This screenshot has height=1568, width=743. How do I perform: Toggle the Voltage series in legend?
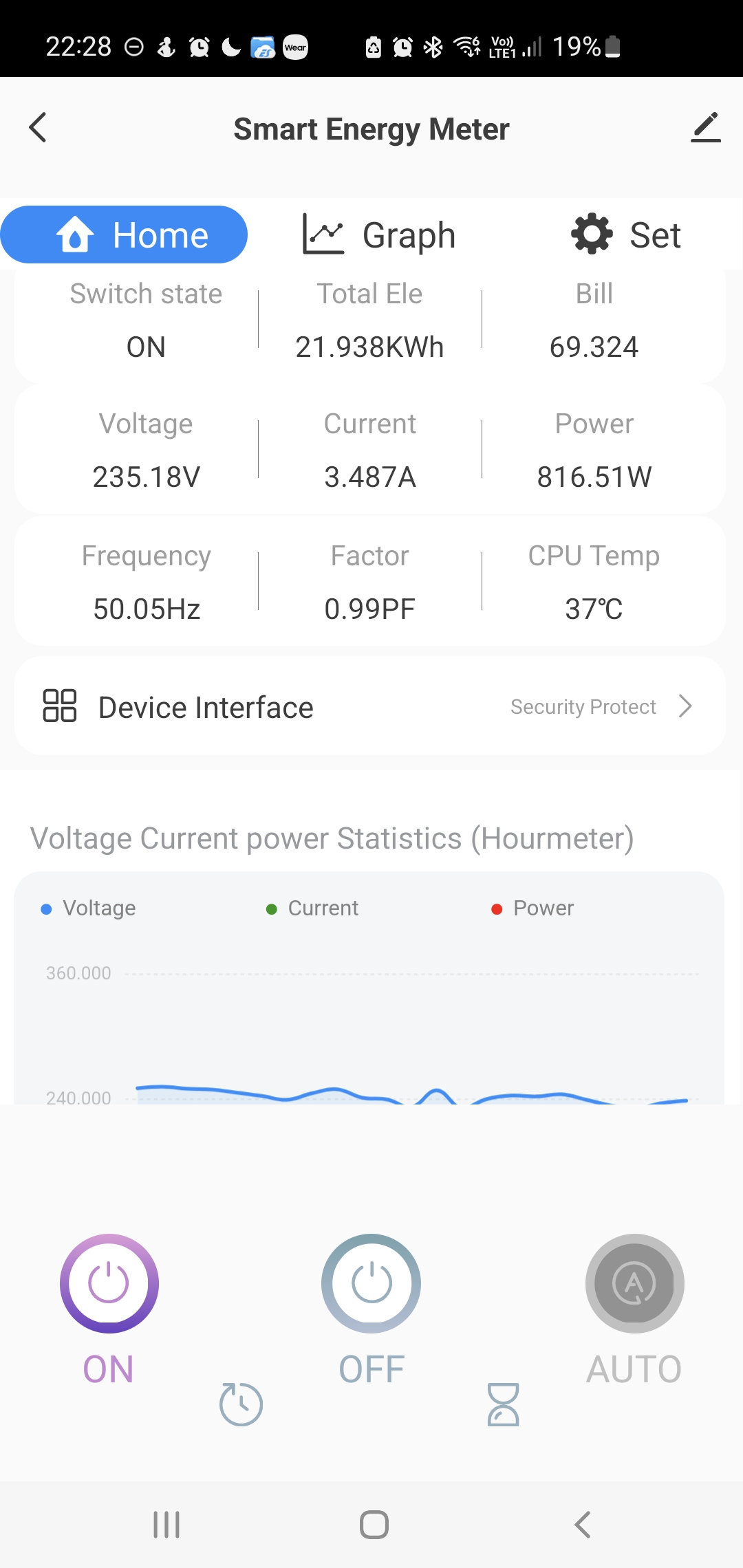(89, 908)
